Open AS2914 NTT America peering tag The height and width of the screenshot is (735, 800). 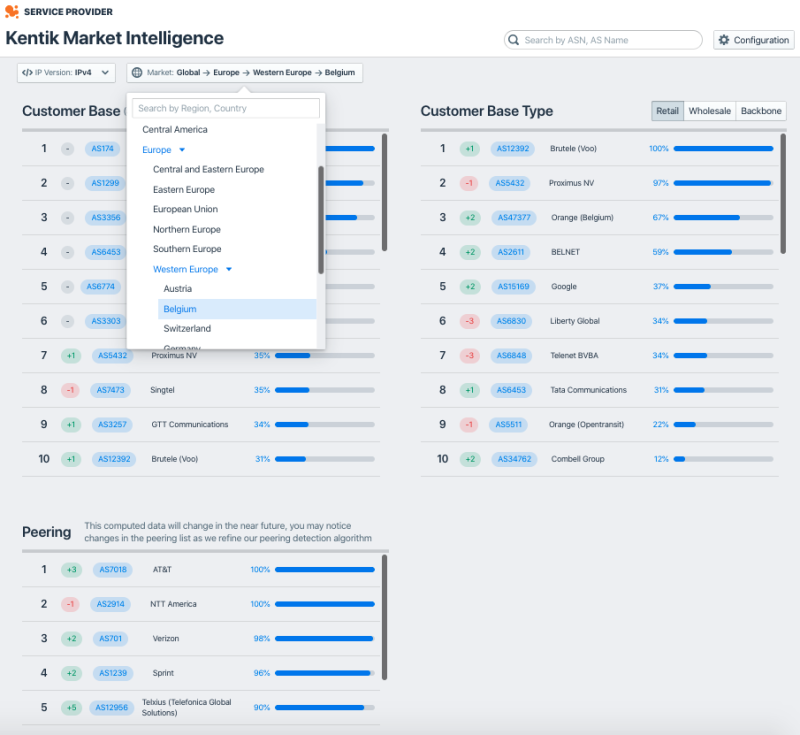click(111, 604)
